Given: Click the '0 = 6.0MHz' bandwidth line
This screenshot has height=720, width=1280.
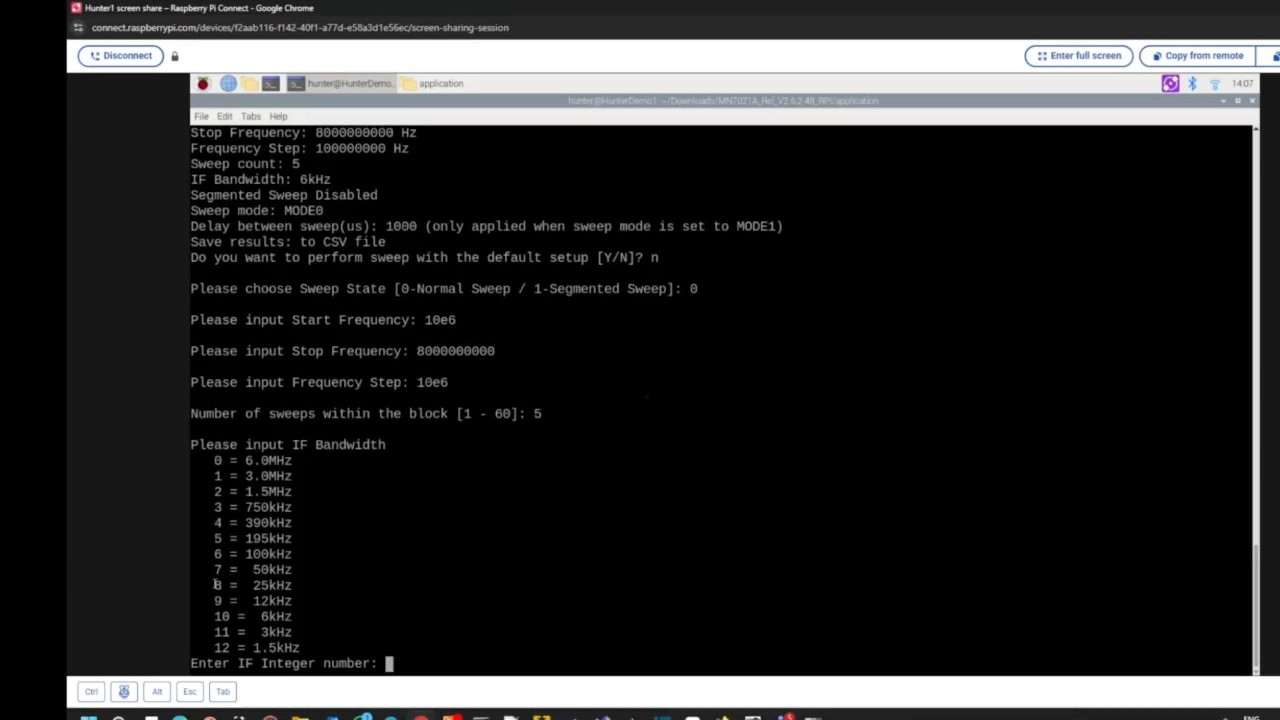Looking at the screenshot, I should (x=253, y=461).
